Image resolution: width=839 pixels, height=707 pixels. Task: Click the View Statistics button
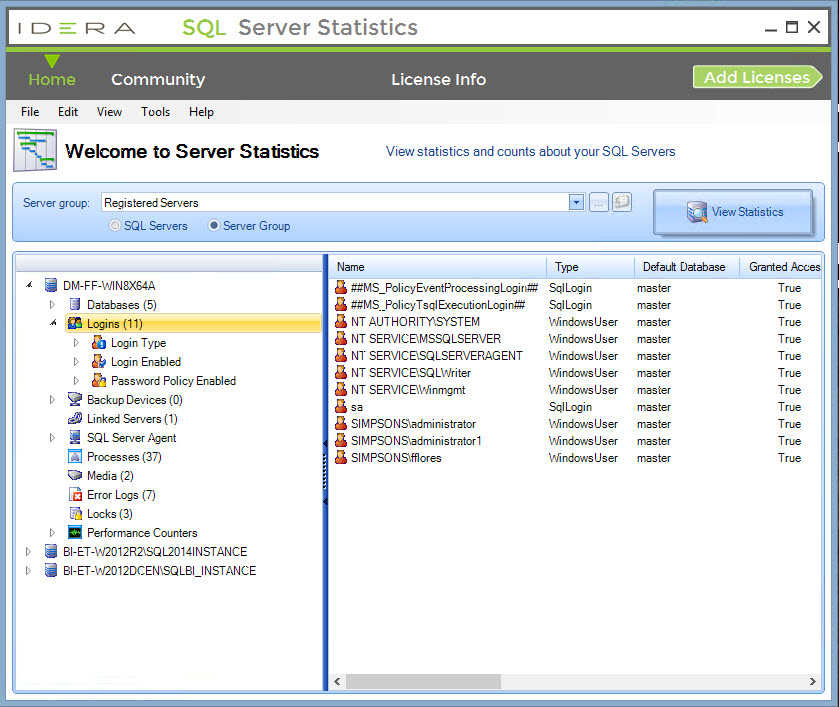[733, 212]
